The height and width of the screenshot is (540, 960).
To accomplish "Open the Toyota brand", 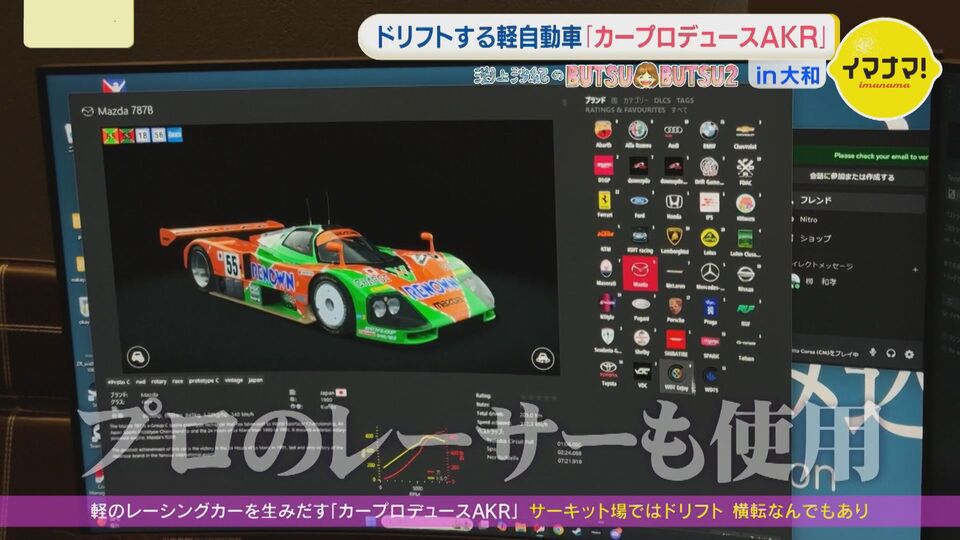I will pyautogui.click(x=608, y=369).
